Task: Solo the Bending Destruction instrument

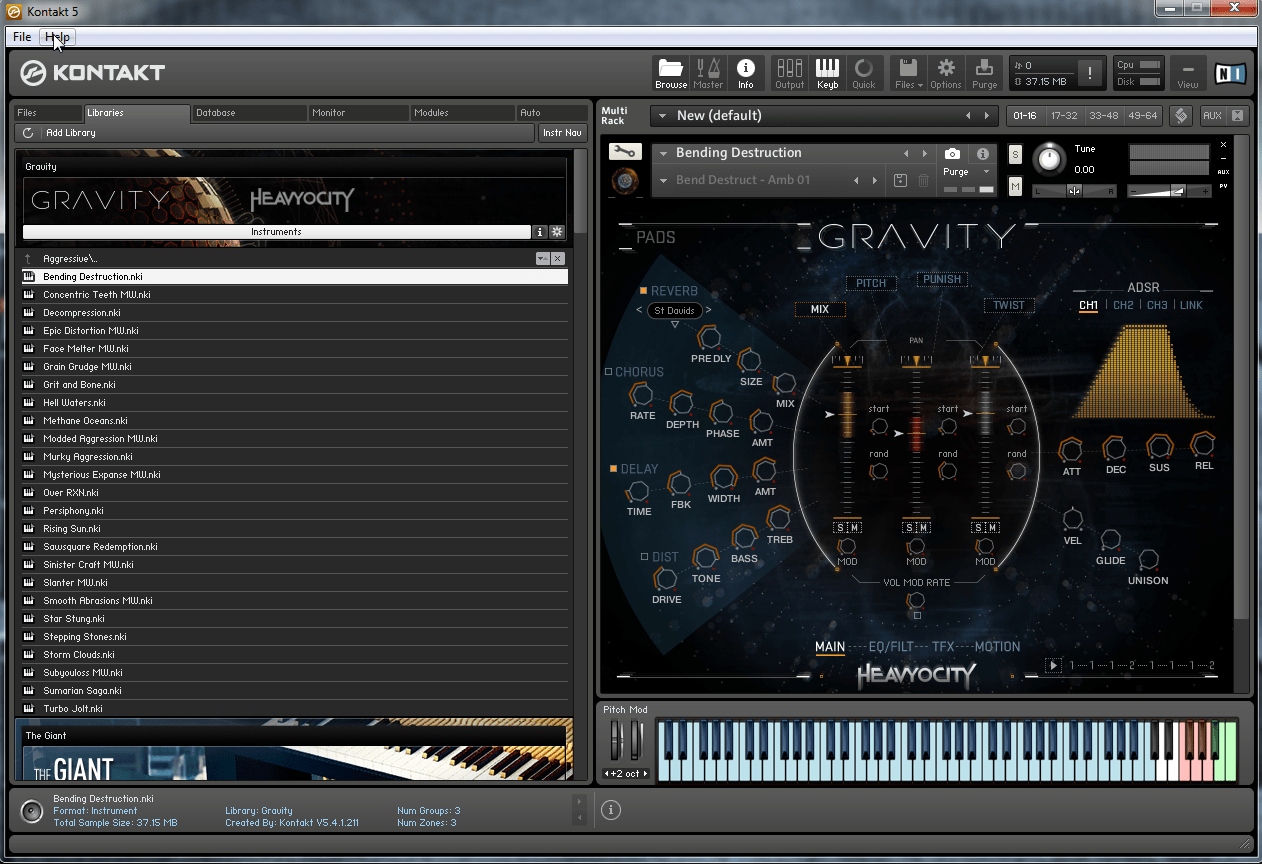Action: click(1015, 154)
